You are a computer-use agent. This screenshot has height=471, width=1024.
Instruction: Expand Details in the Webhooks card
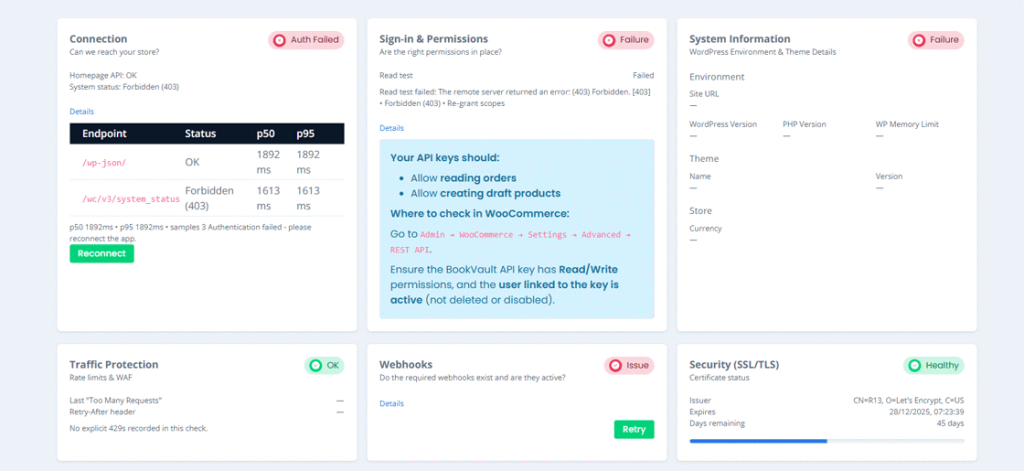[391, 403]
